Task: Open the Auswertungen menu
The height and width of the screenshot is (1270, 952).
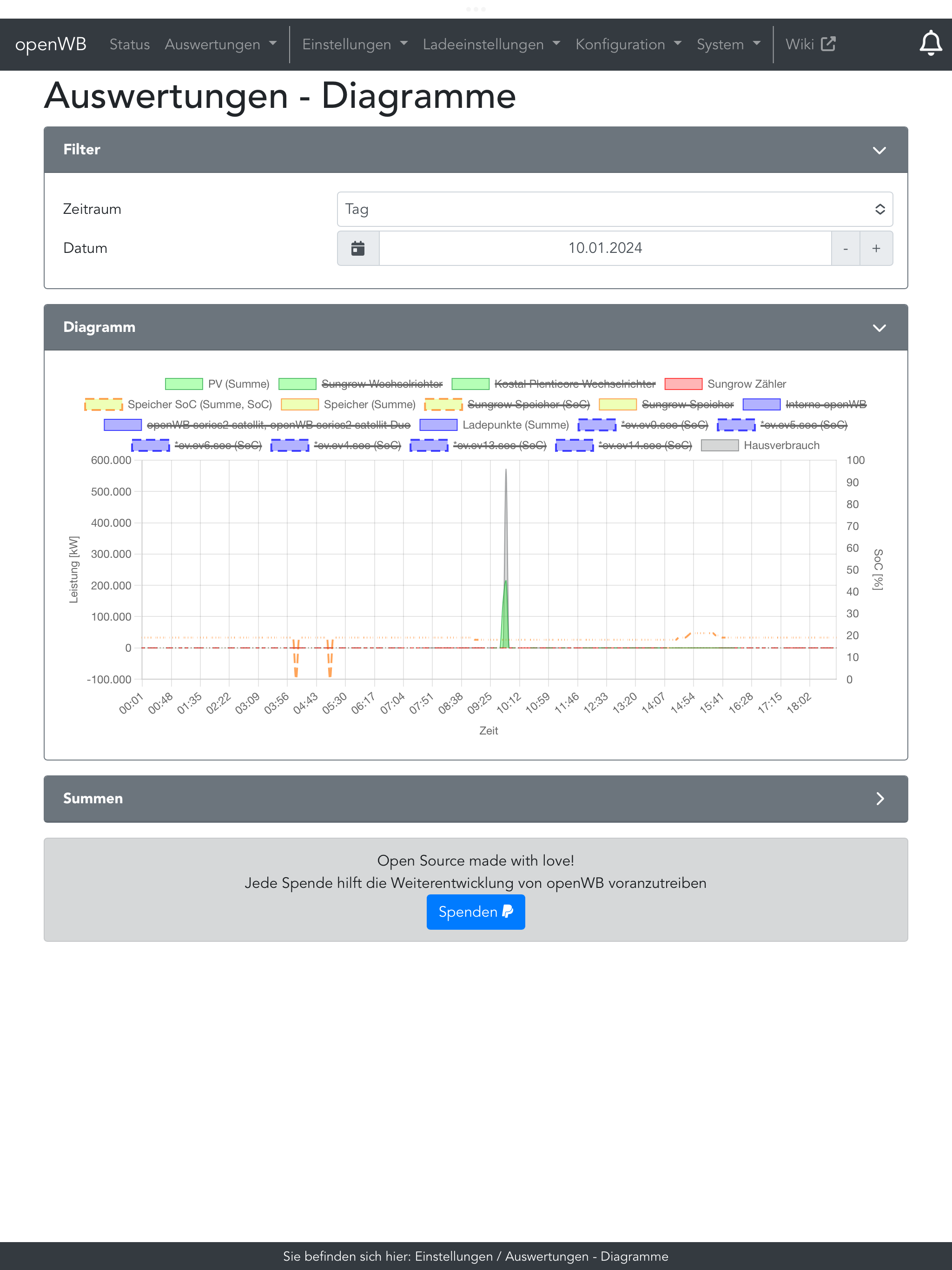Action: (220, 44)
